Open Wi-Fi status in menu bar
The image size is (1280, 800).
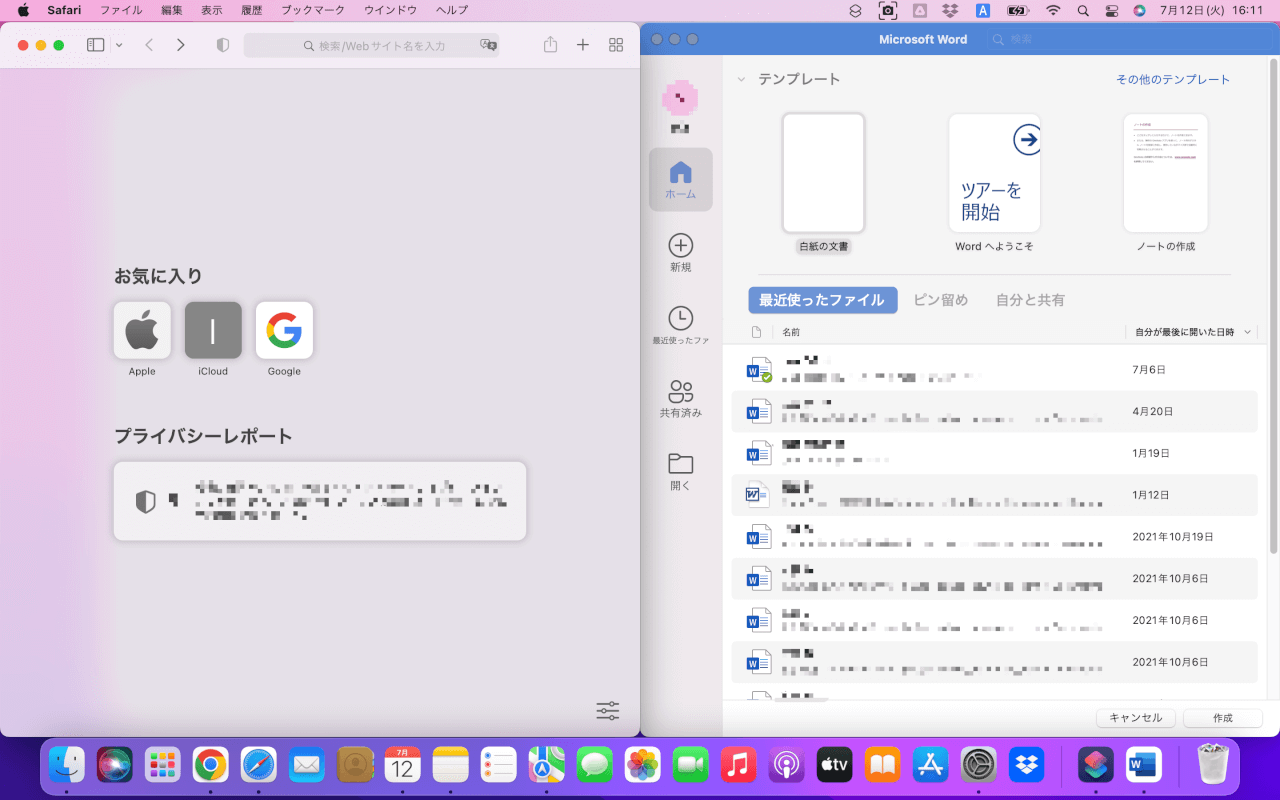pyautogui.click(x=1052, y=10)
